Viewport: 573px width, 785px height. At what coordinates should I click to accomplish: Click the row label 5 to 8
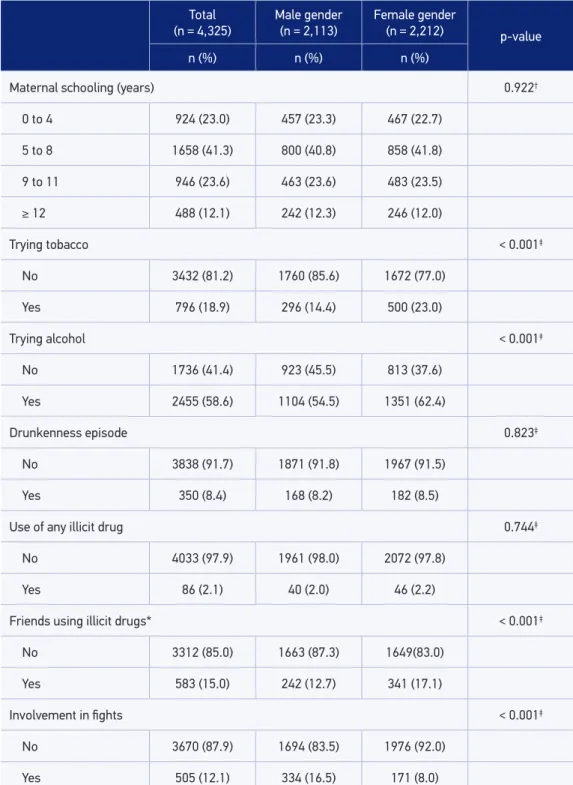tap(37, 151)
